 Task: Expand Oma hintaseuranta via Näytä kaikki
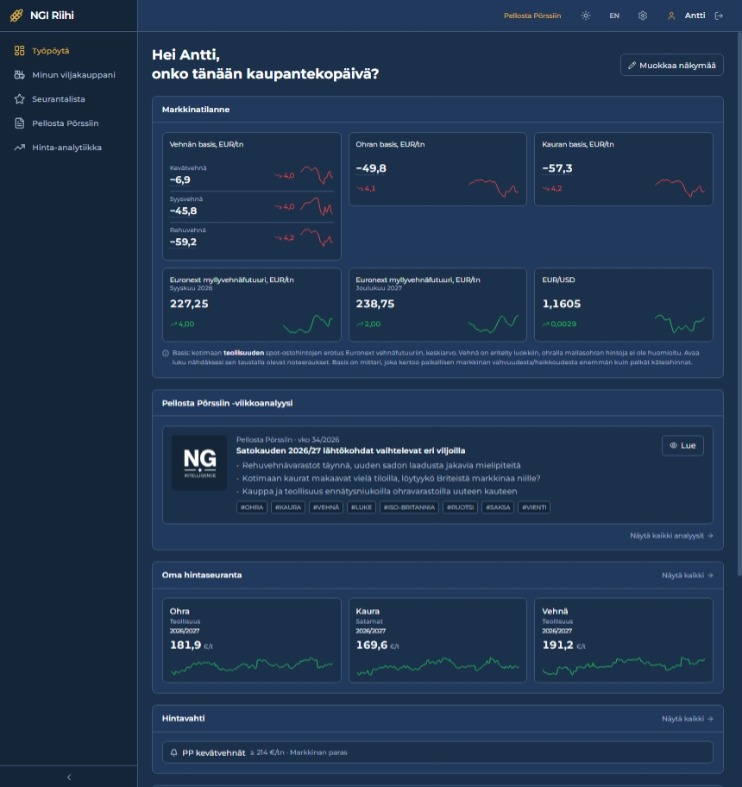[x=687, y=575]
